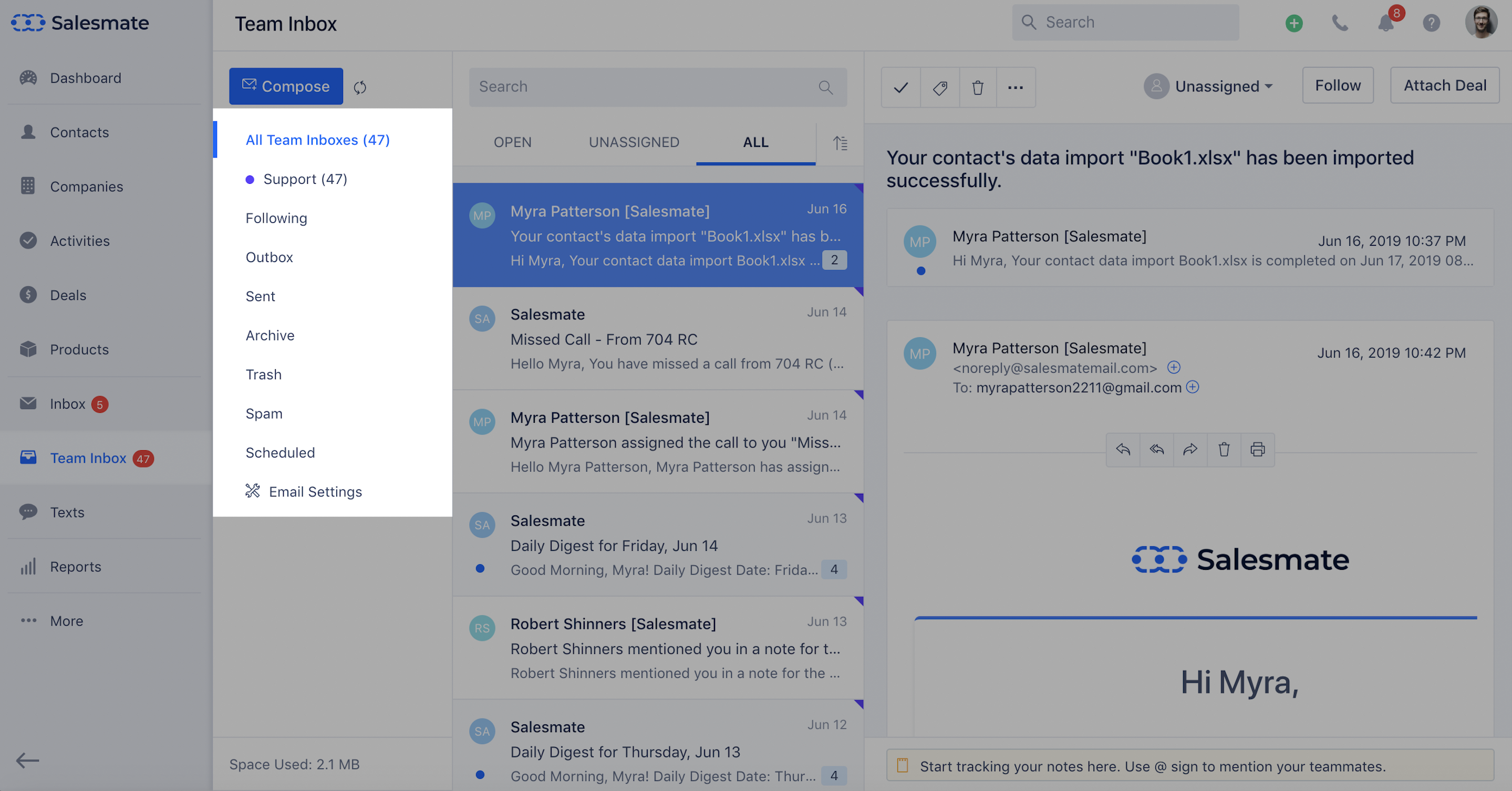The image size is (1512, 791).
Task: Switch to the OPEN tab
Action: (512, 142)
